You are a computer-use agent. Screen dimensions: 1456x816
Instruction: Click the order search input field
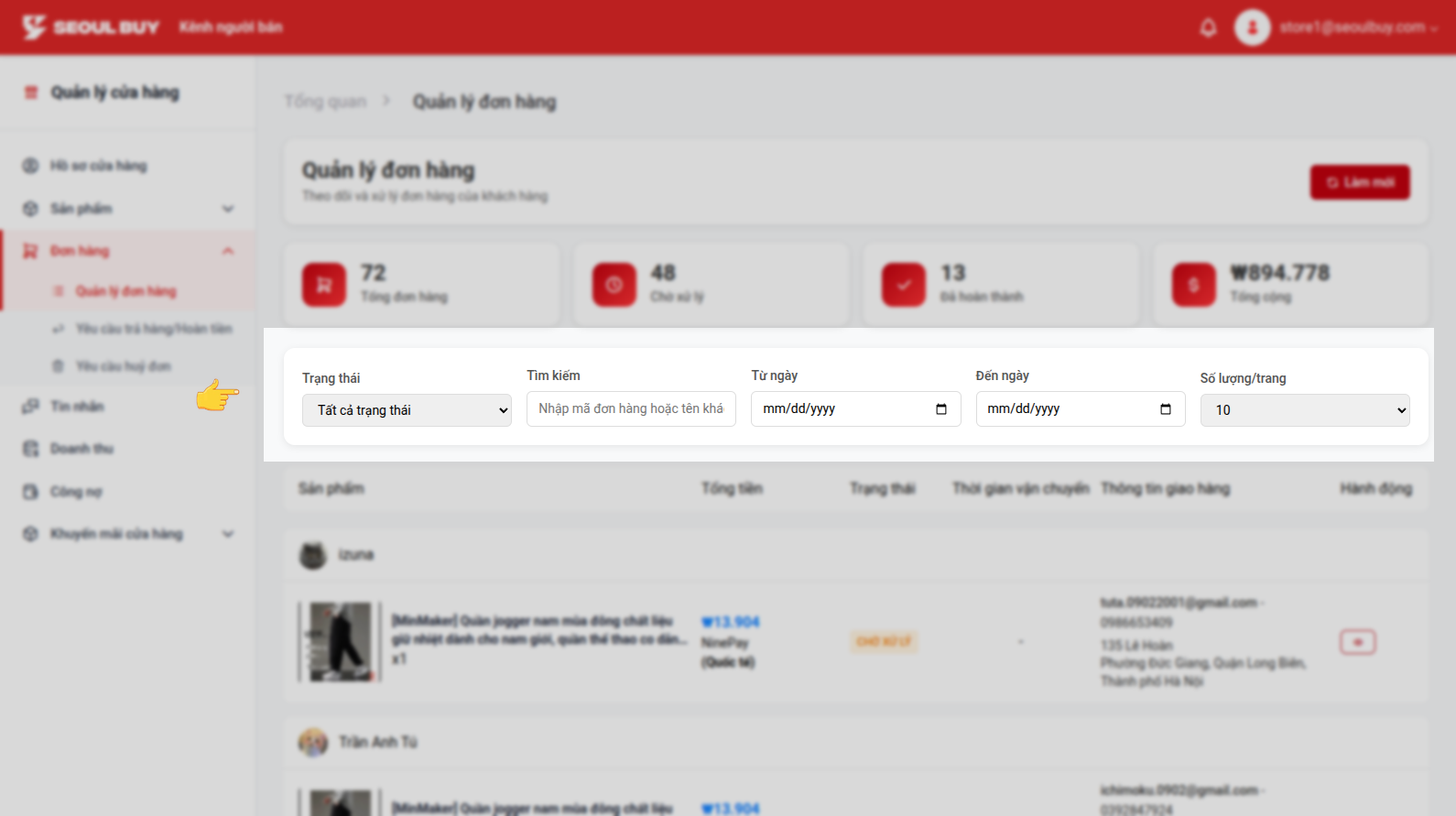click(x=631, y=408)
